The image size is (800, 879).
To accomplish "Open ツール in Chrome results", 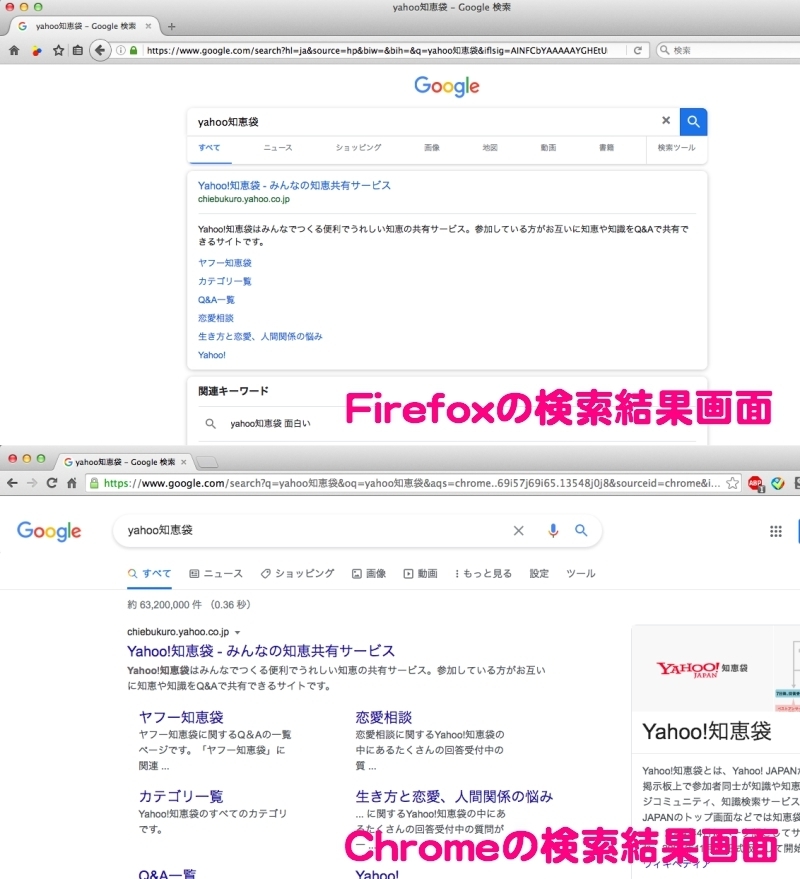I will [x=581, y=573].
